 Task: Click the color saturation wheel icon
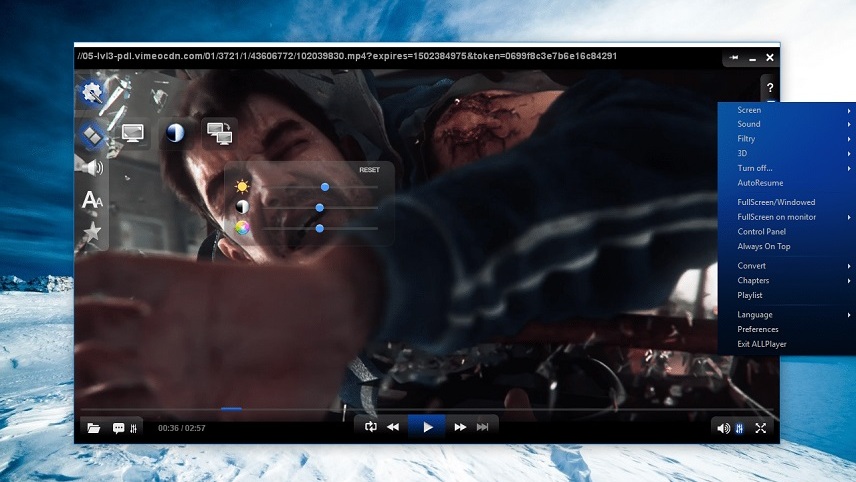coord(242,227)
